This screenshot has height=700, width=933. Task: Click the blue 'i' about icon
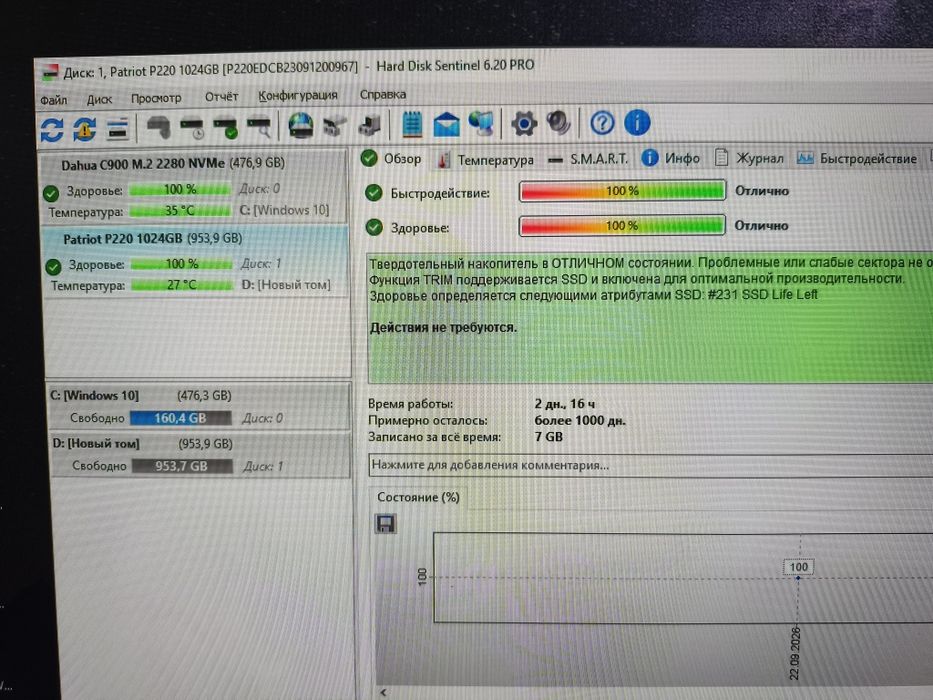pos(637,123)
